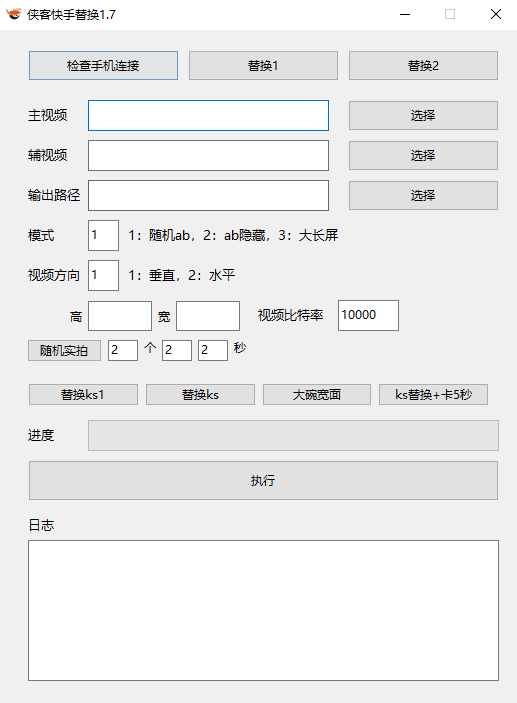Click the 大碗宽面 button

point(317,395)
